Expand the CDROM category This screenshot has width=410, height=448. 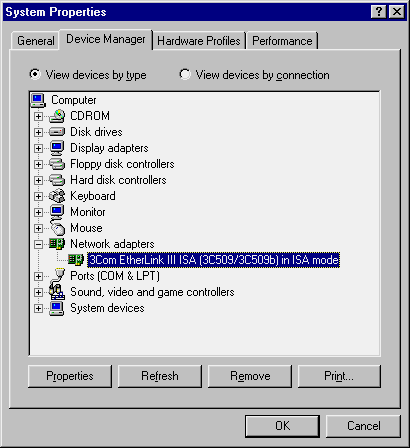38,116
